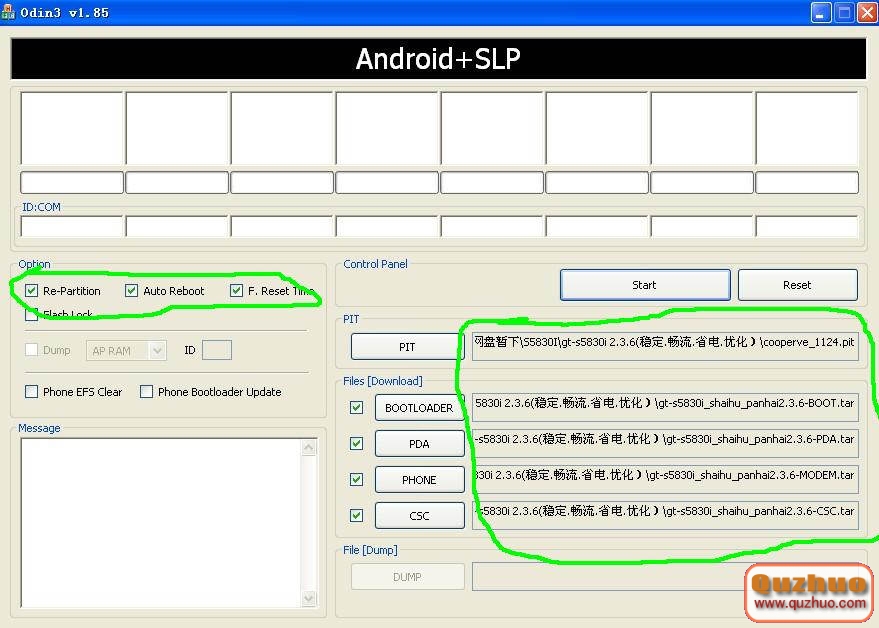Open the AP RAM dropdown
The image size is (879, 628).
coord(126,350)
